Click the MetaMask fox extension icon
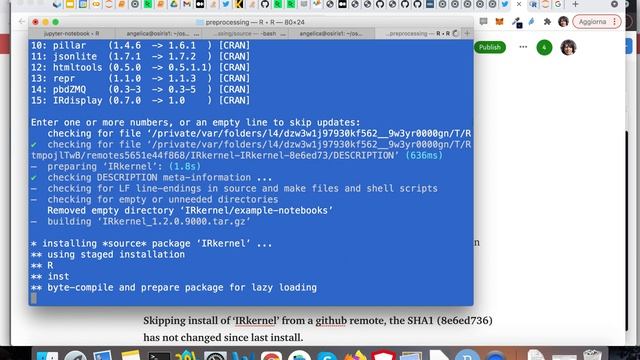The image size is (640, 360). (x=500, y=22)
